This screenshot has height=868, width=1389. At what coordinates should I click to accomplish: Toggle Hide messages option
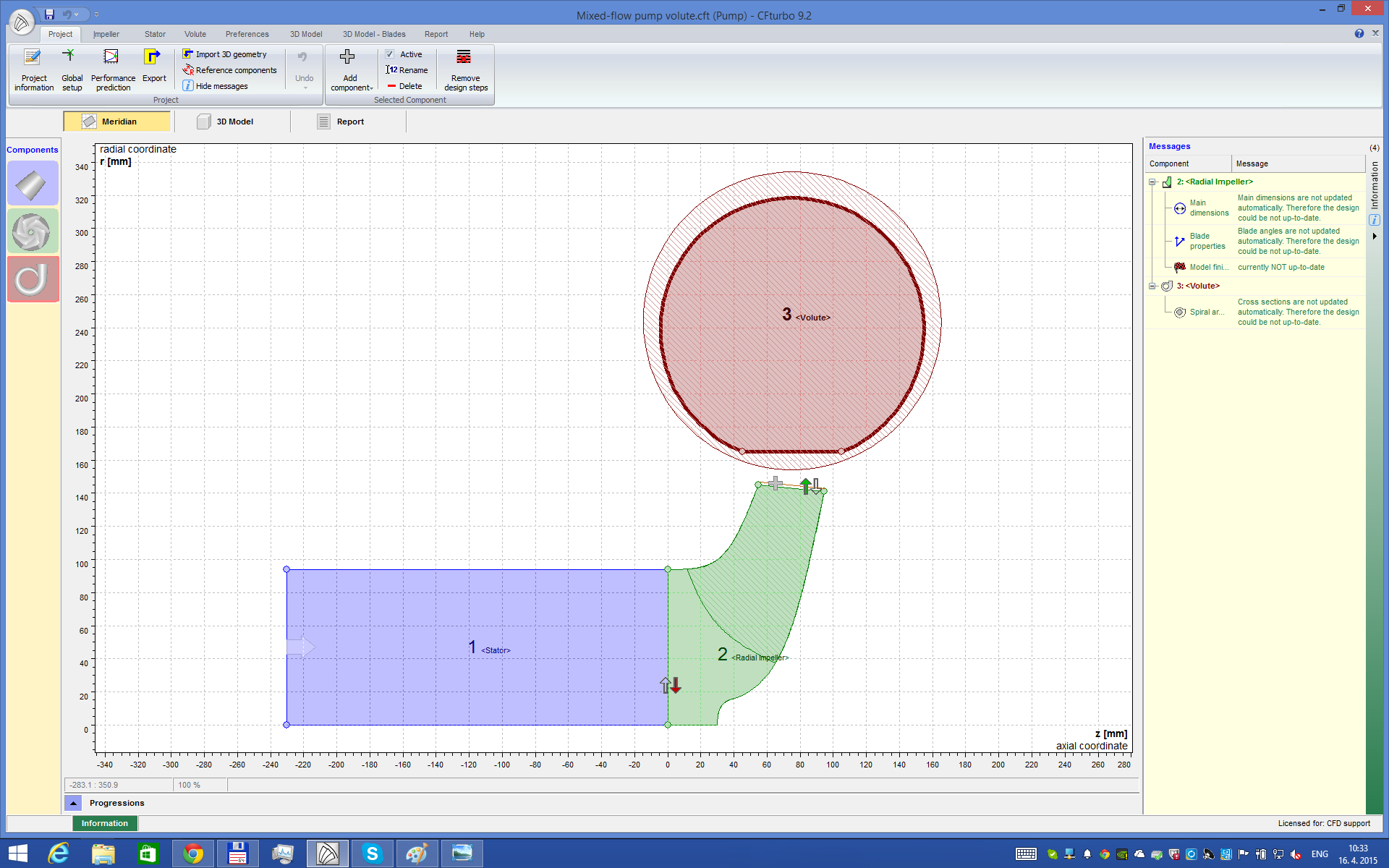coord(221,86)
